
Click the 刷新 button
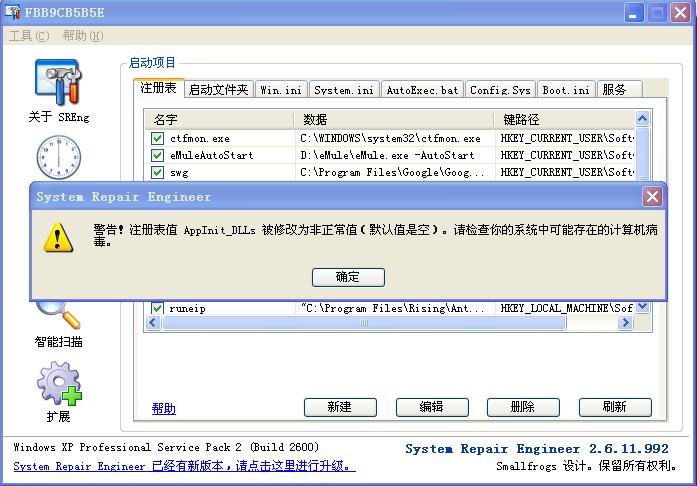(x=615, y=407)
